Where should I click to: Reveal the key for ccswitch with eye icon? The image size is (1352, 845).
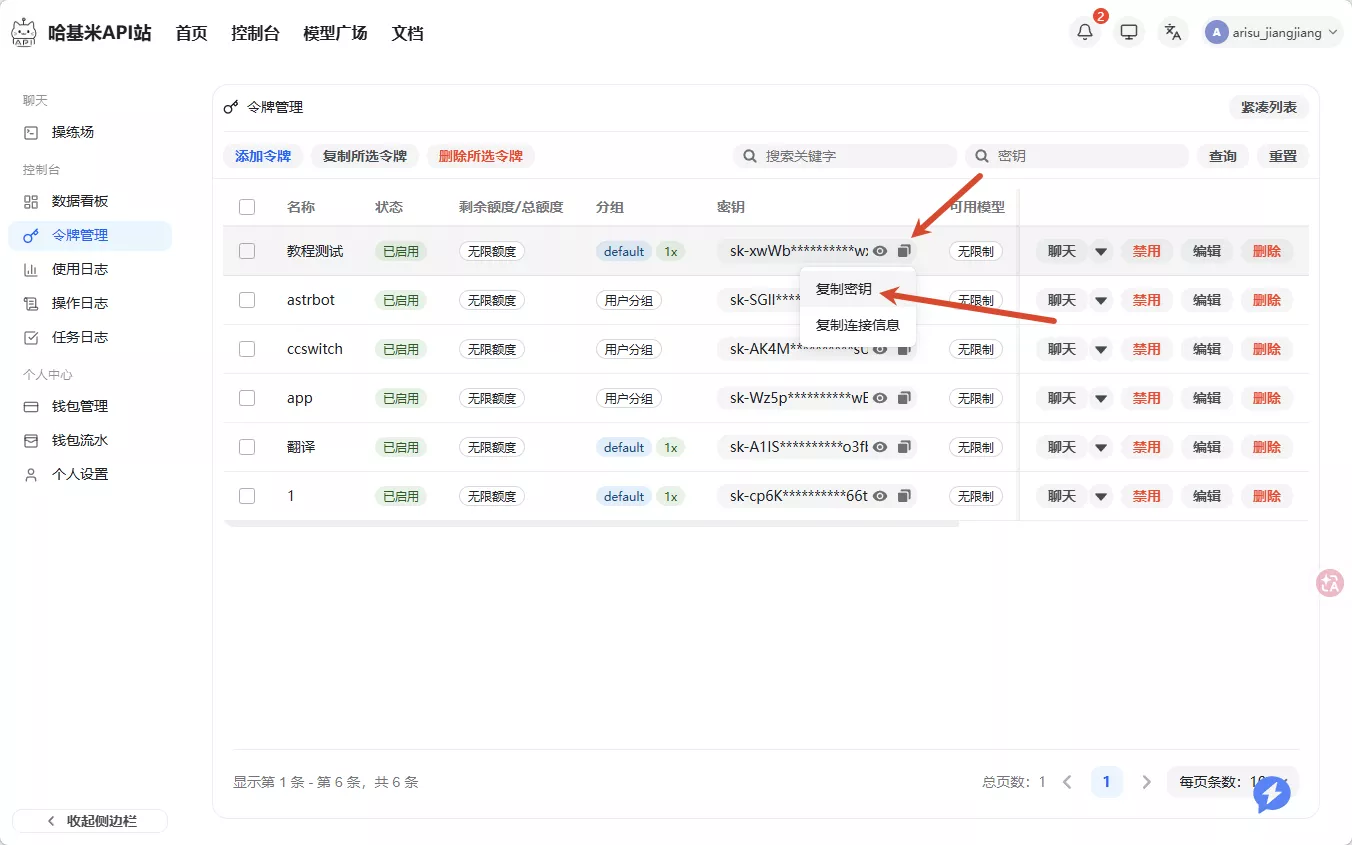[880, 349]
